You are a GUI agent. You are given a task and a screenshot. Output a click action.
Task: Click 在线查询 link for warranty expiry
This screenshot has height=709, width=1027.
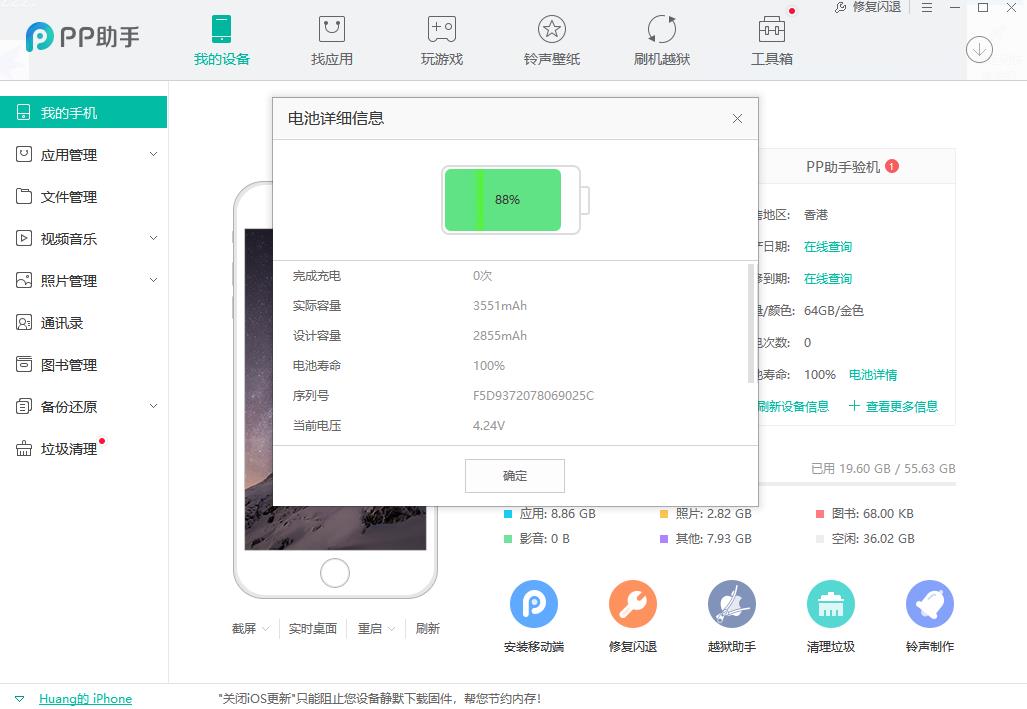[x=828, y=279]
